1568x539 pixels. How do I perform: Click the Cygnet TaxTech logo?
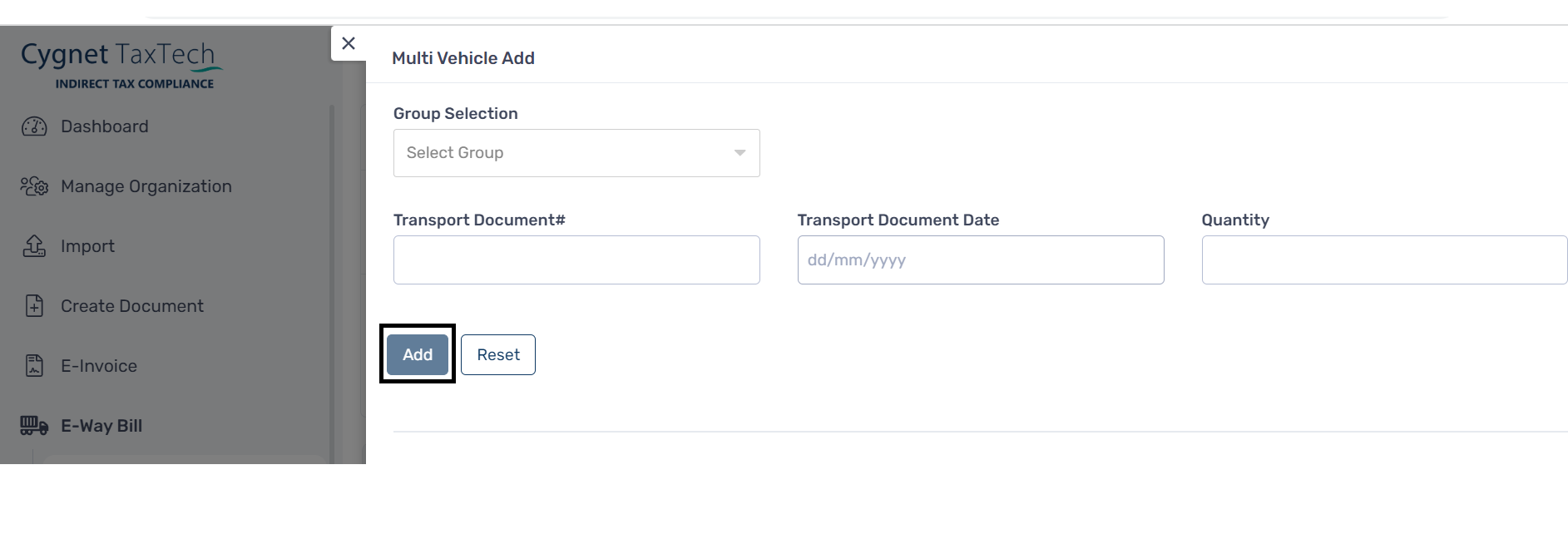pyautogui.click(x=121, y=66)
